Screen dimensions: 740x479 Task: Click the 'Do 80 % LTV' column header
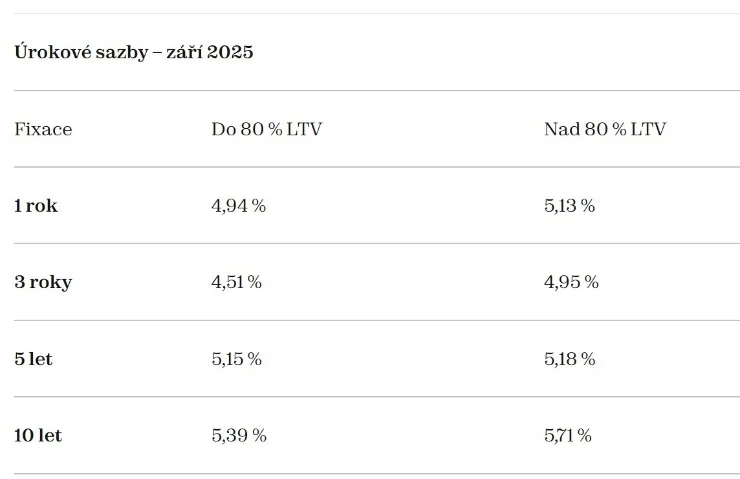[267, 129]
